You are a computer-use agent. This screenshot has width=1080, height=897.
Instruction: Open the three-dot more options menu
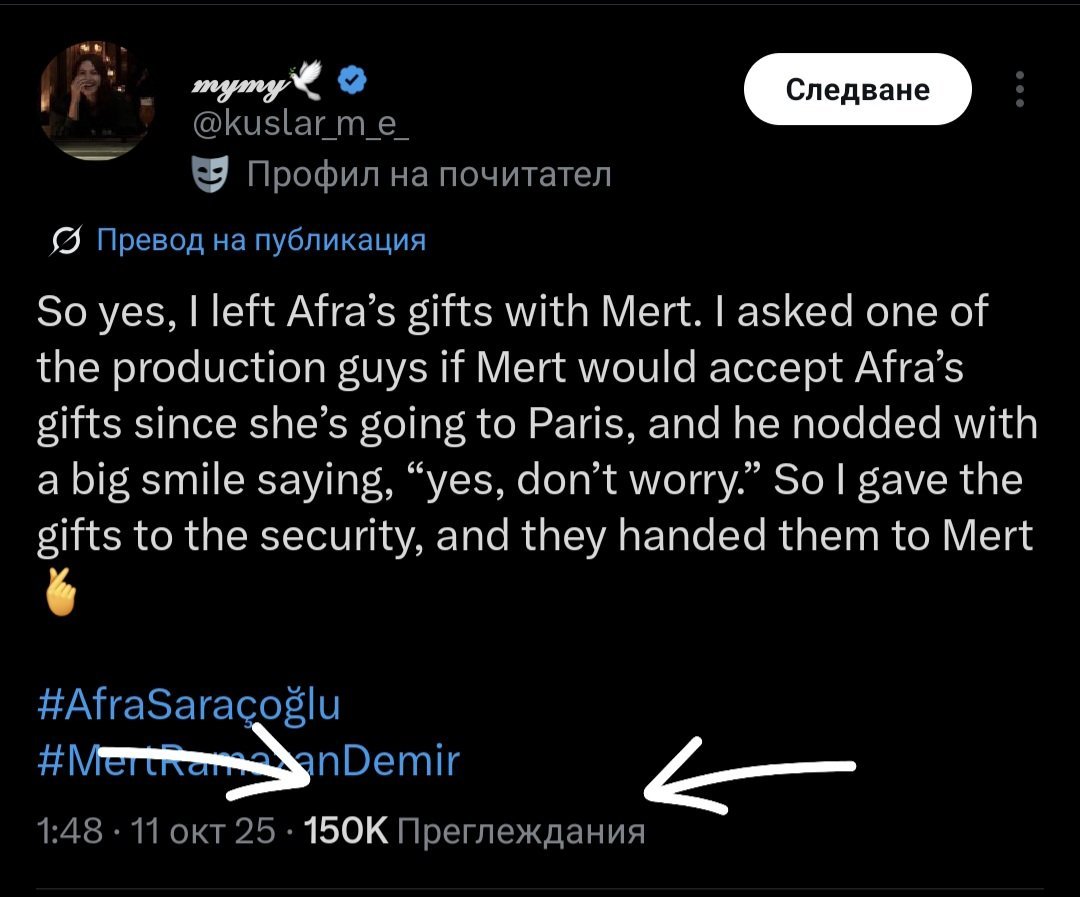(x=1019, y=89)
